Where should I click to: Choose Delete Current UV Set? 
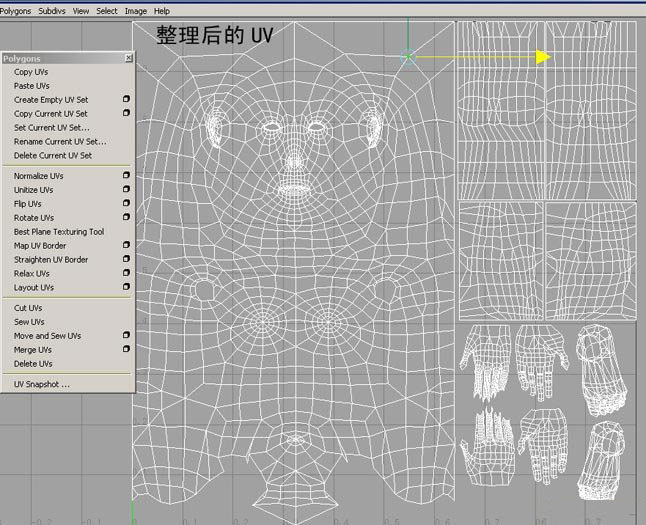pos(53,156)
